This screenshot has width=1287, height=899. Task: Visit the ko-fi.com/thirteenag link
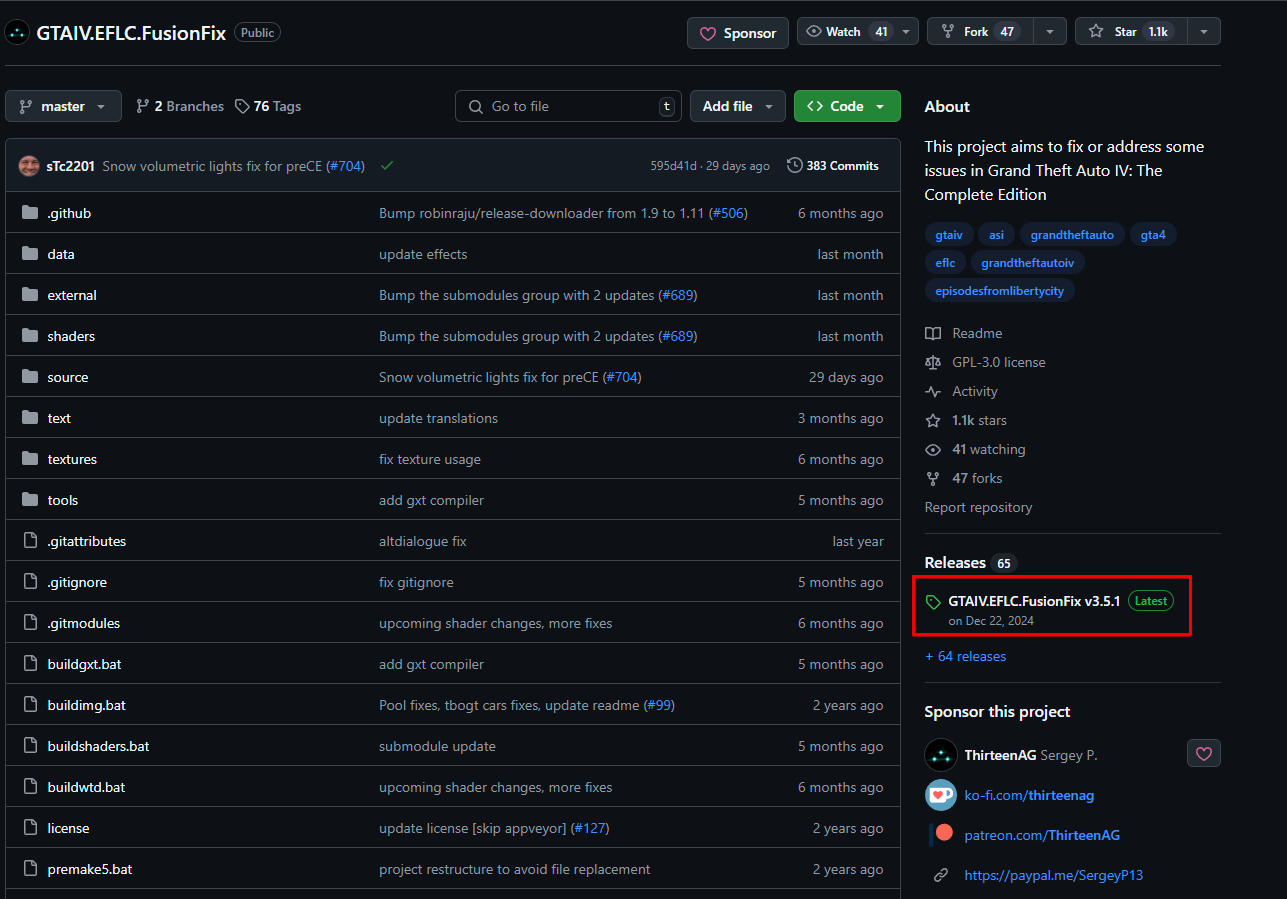click(x=1029, y=795)
